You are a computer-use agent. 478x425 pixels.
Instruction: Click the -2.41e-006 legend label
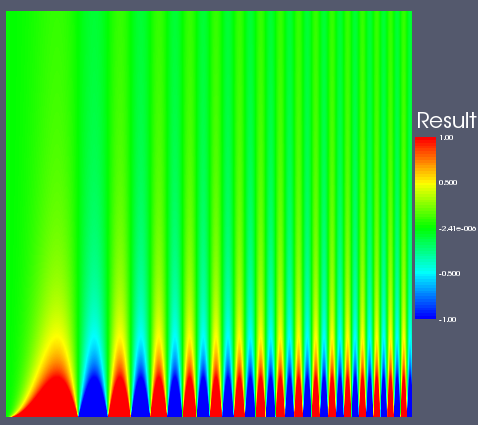(x=457, y=229)
